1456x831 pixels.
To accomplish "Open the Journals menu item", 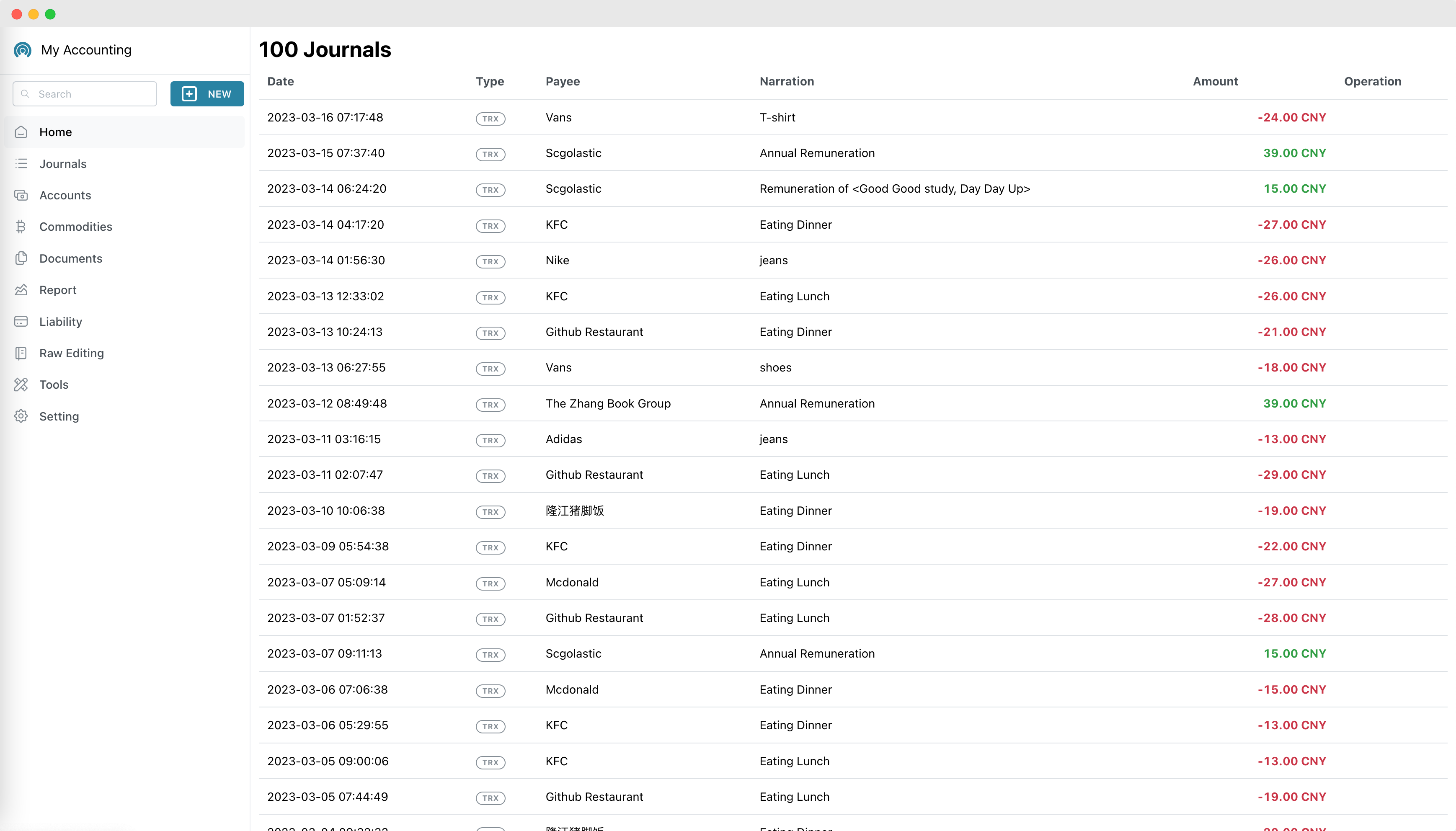I will point(63,164).
